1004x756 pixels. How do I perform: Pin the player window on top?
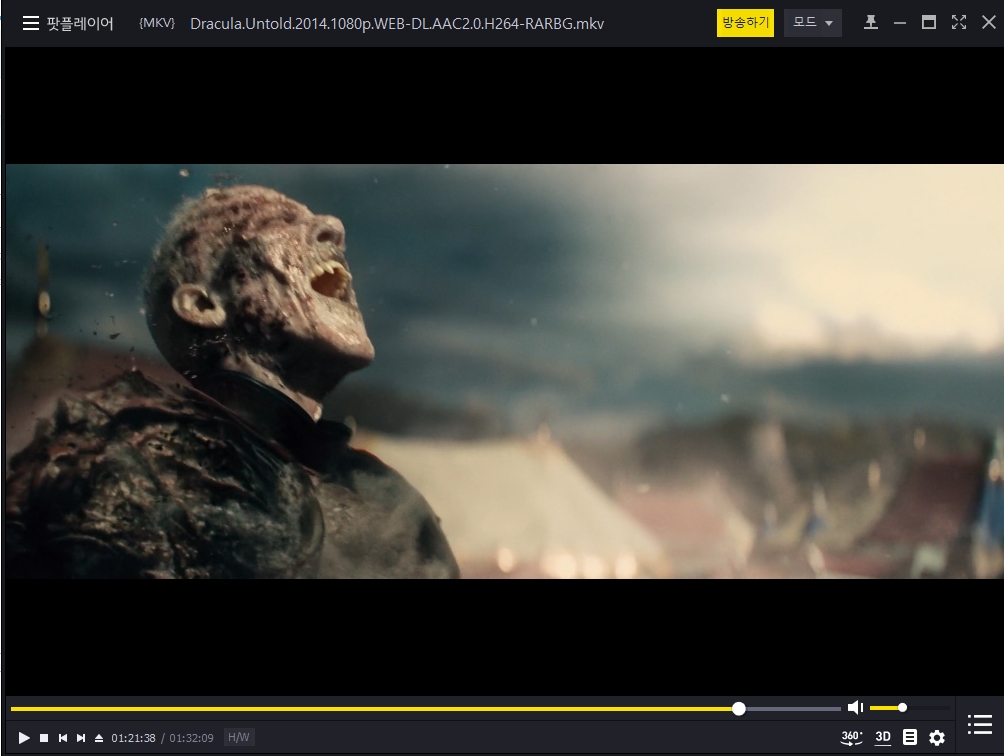tap(870, 23)
